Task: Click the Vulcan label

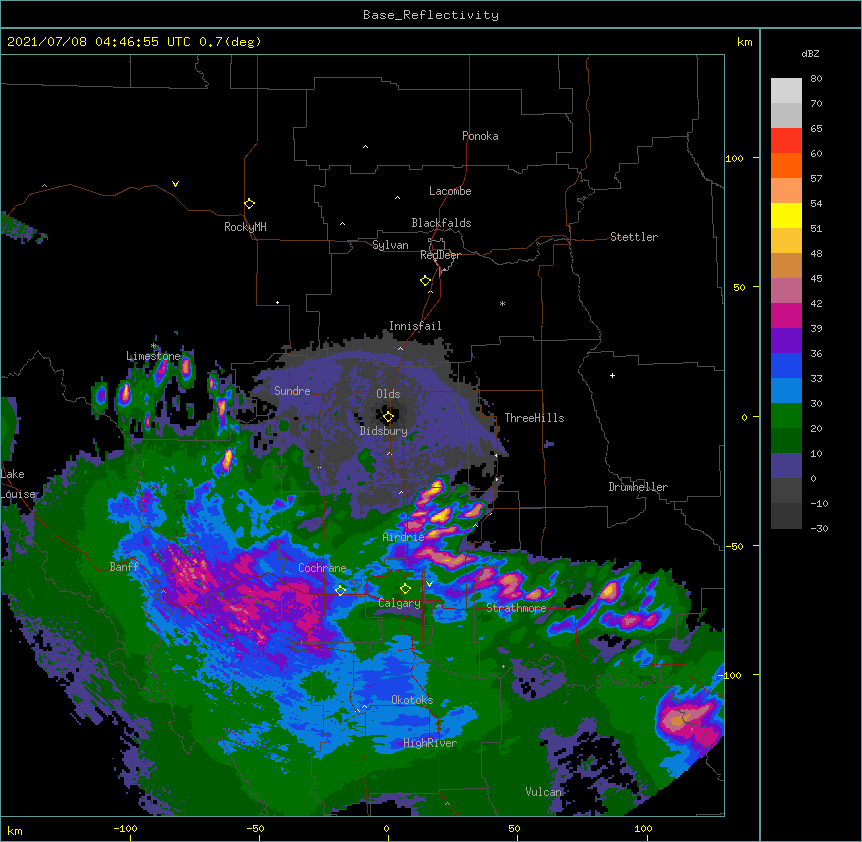Action: pyautogui.click(x=544, y=792)
